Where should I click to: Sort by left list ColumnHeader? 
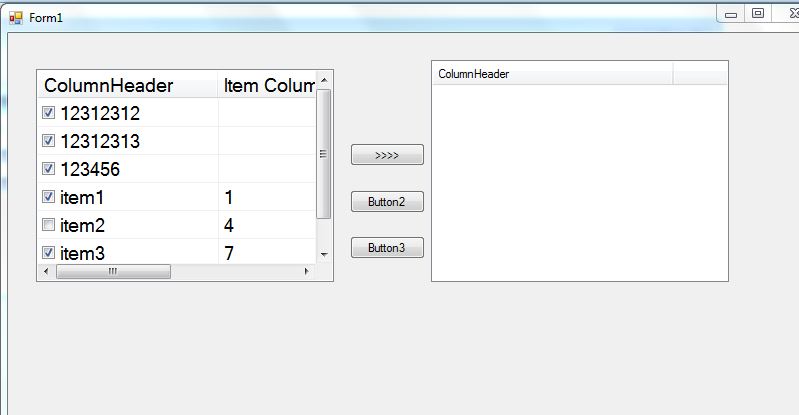click(x=125, y=86)
